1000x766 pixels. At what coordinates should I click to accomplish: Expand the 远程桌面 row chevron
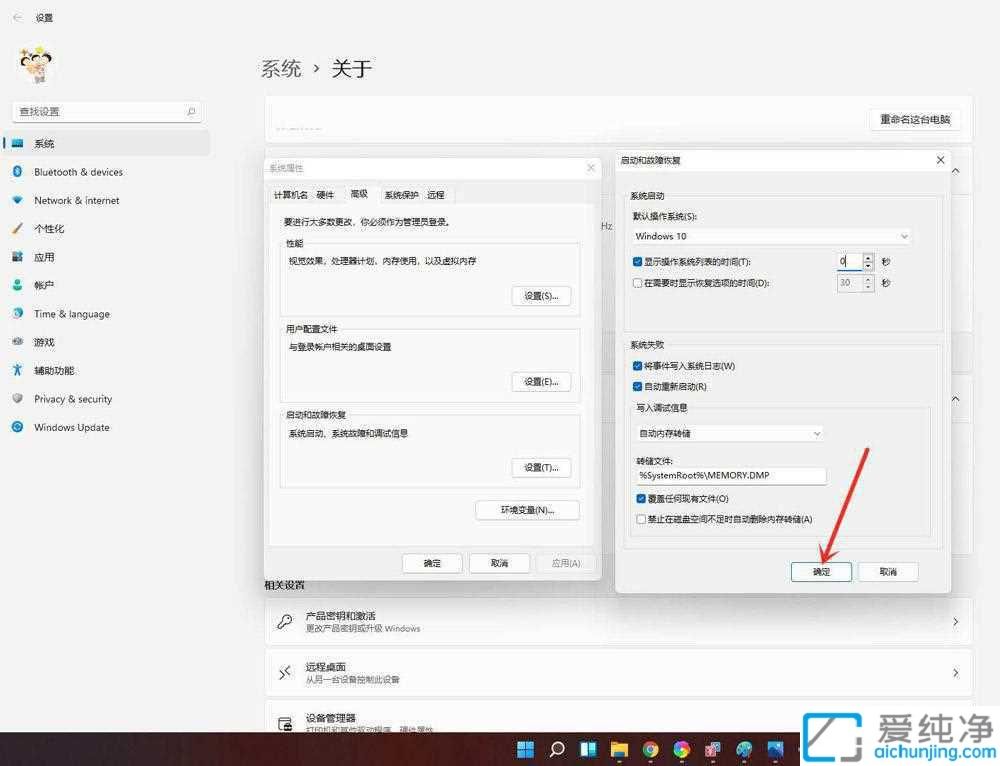pos(955,672)
